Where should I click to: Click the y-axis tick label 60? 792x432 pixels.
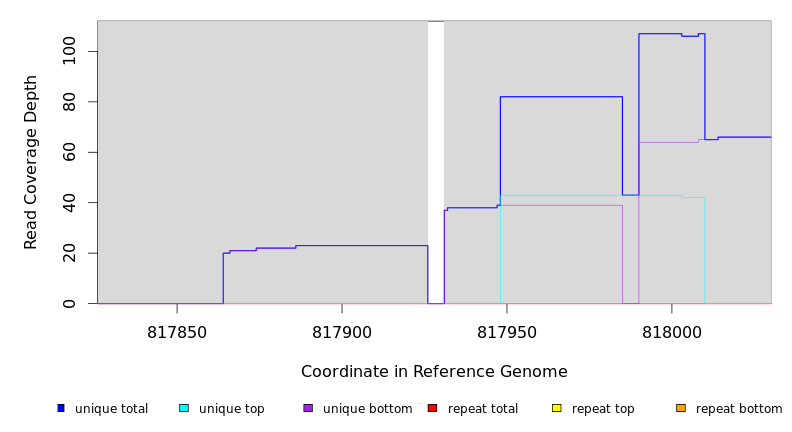69,152
